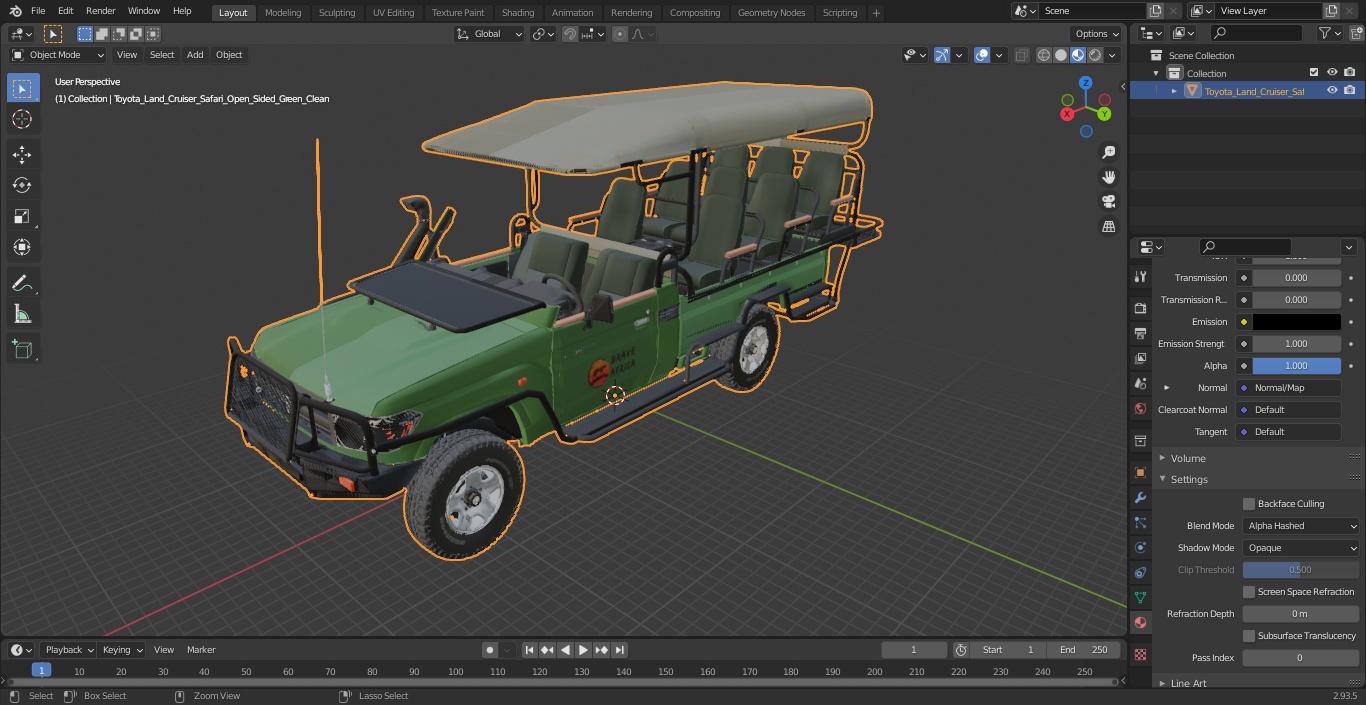Image resolution: width=1366 pixels, height=705 pixels.
Task: Switch to Shading workspace tab
Action: pos(517,13)
